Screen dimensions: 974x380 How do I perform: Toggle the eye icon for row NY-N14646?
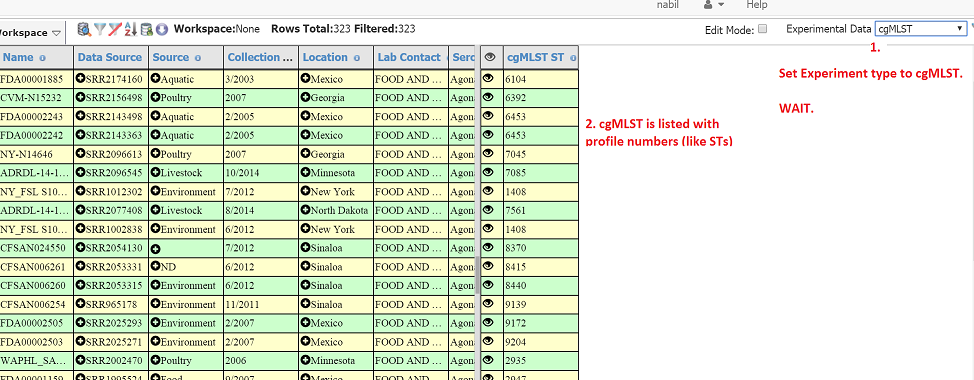tap(488, 154)
